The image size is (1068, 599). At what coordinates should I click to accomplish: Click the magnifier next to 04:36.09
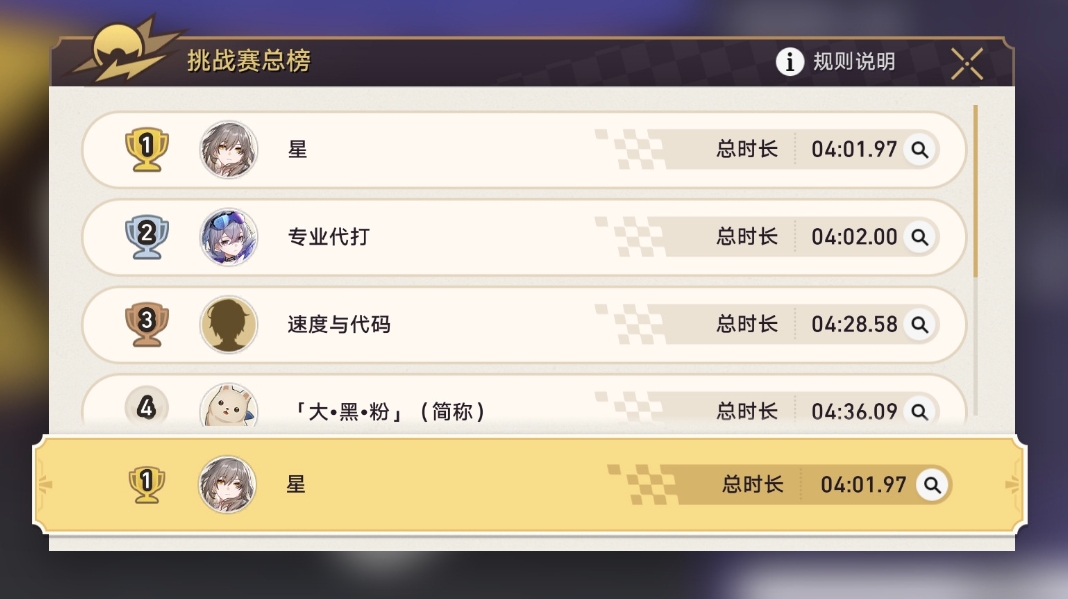tap(920, 410)
